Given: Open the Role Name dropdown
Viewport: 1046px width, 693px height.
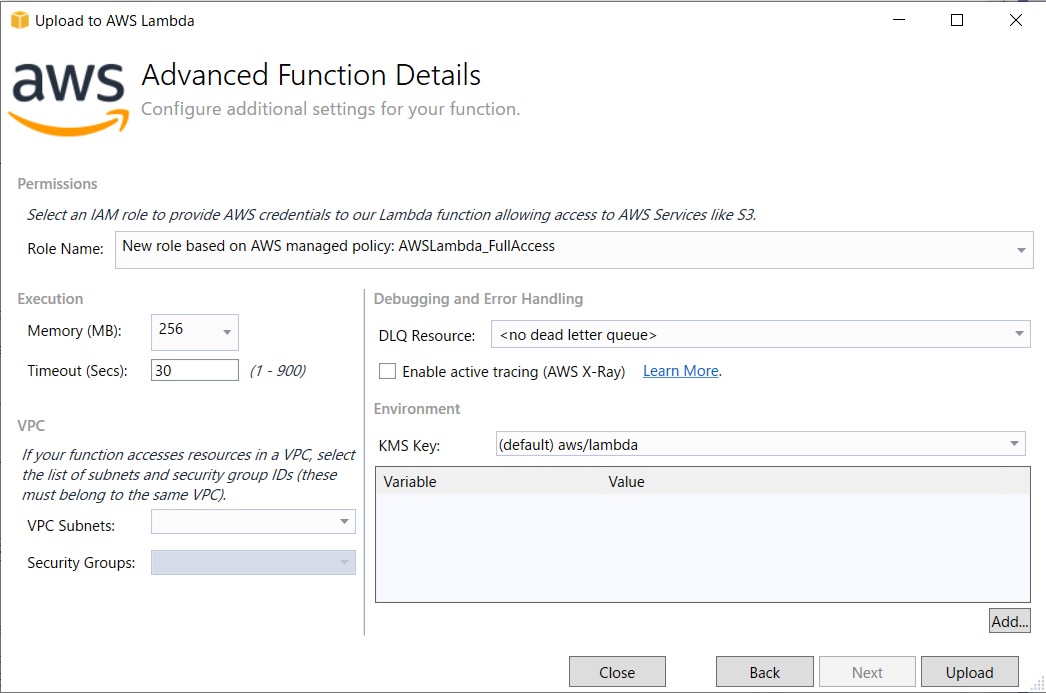Looking at the screenshot, I should point(574,250).
